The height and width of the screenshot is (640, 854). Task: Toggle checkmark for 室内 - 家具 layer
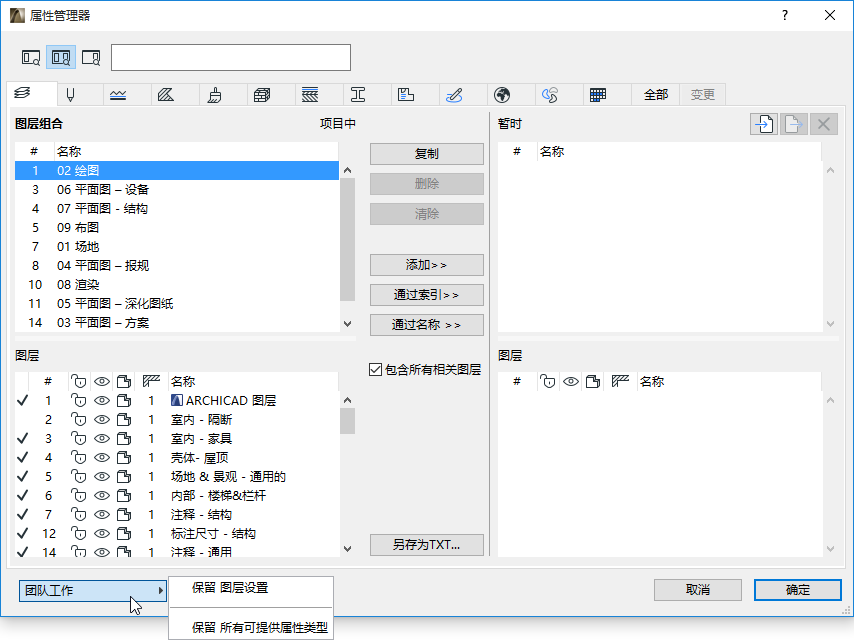pos(22,438)
